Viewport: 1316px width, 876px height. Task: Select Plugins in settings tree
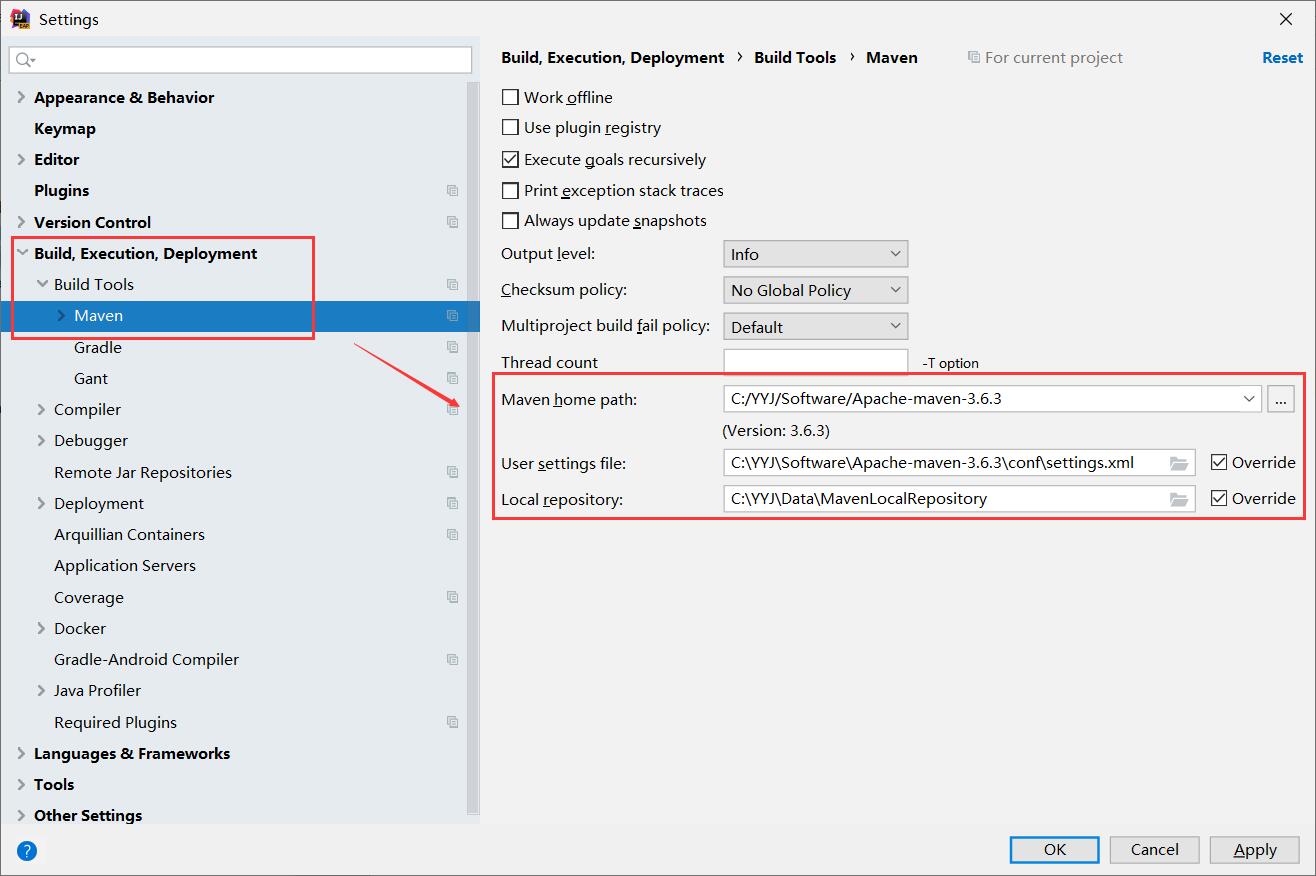point(62,190)
